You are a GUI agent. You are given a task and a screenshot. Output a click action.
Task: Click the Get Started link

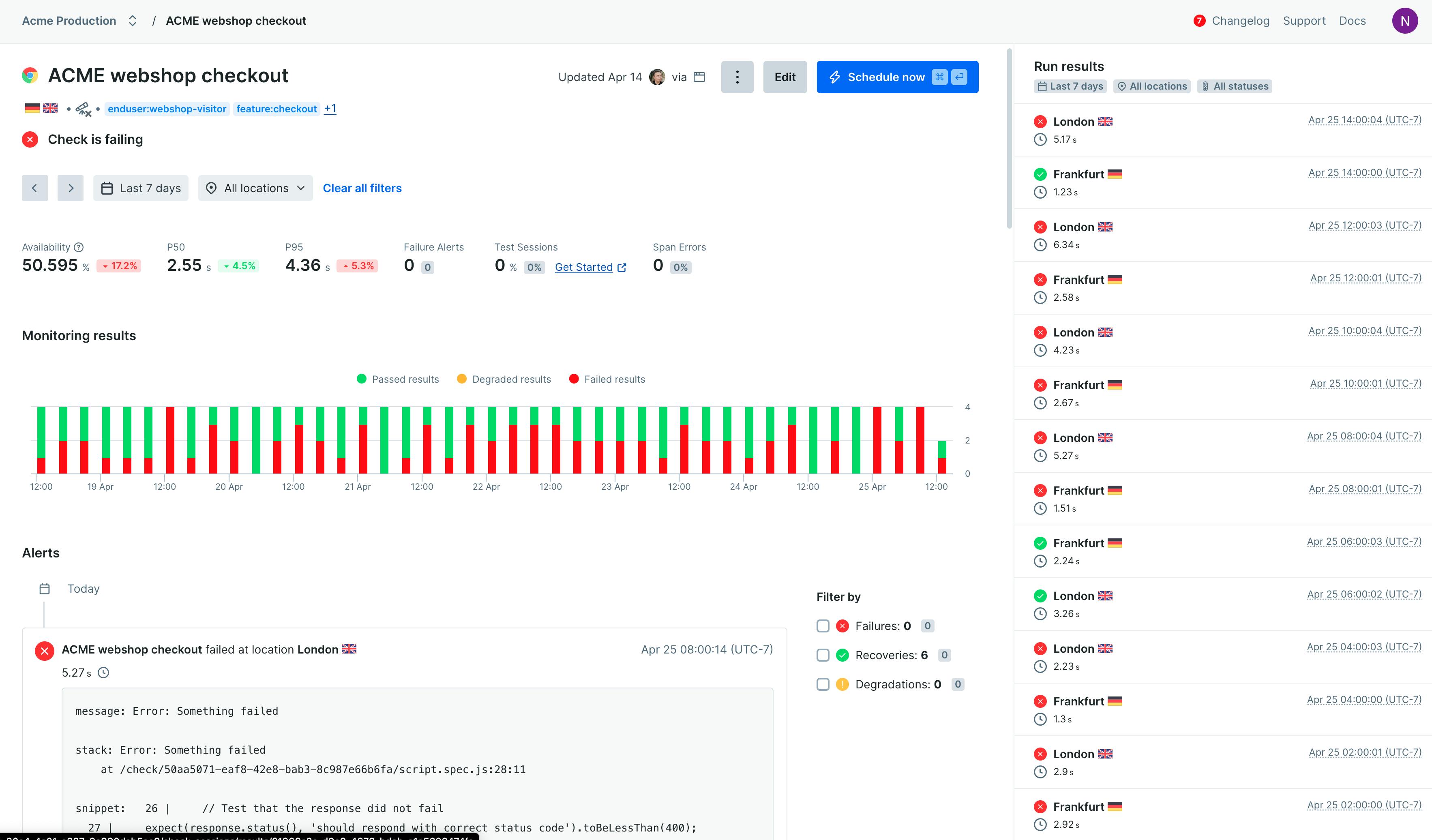(x=583, y=268)
